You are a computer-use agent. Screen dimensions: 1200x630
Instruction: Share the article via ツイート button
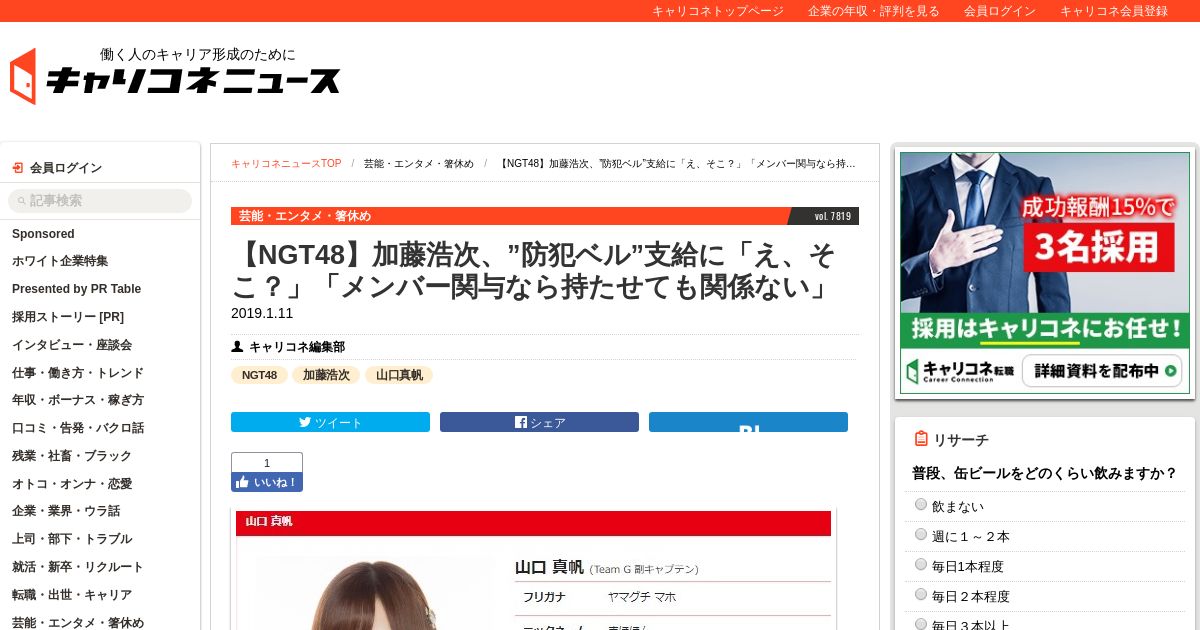coord(330,422)
